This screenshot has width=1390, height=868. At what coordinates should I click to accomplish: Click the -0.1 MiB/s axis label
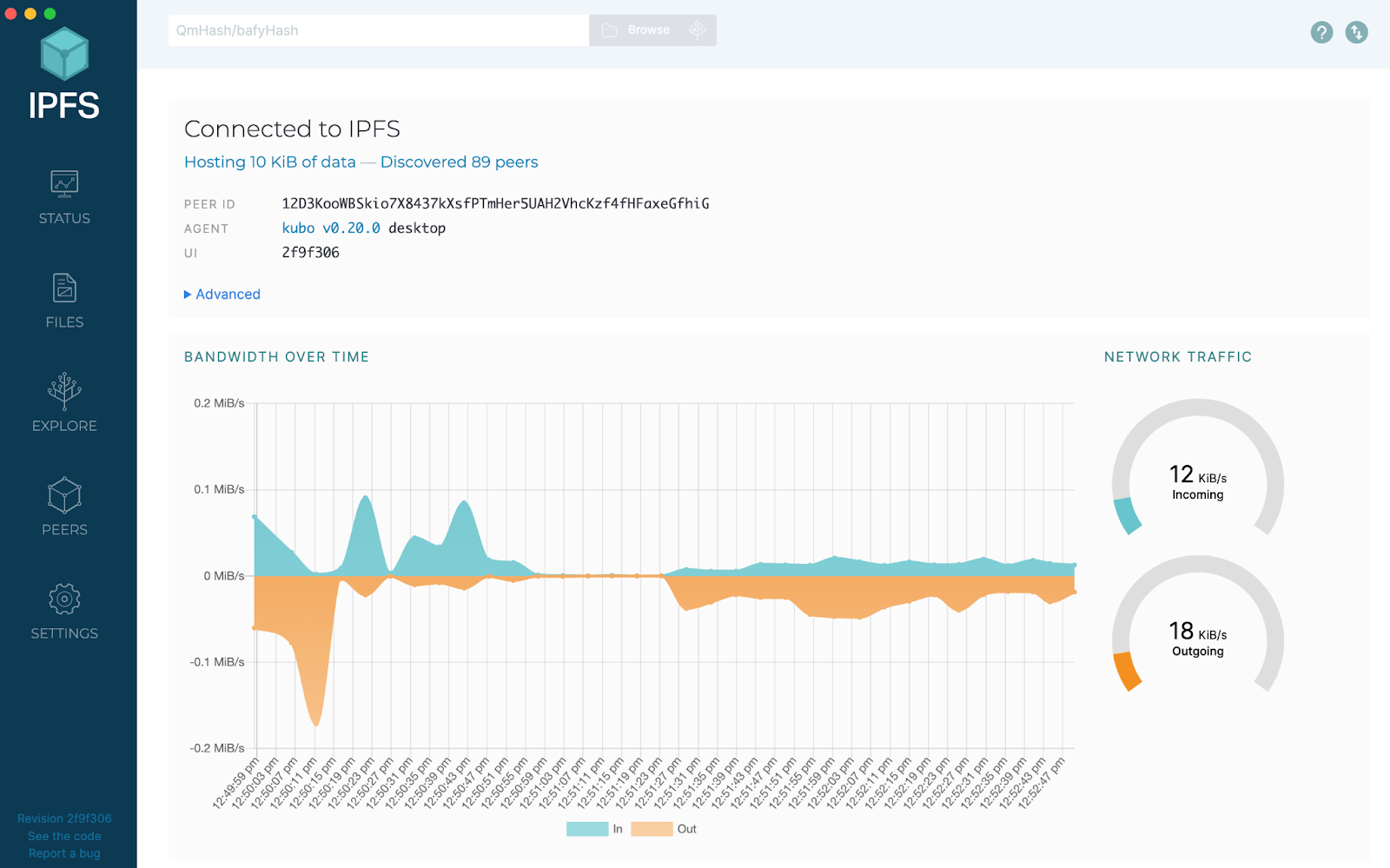click(x=217, y=662)
